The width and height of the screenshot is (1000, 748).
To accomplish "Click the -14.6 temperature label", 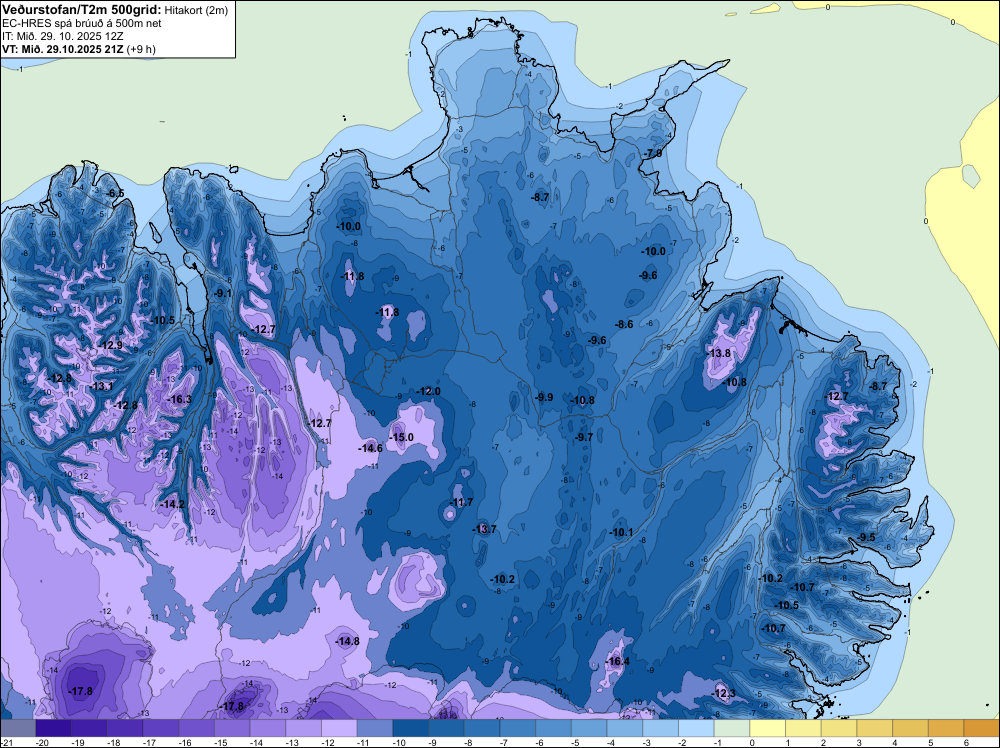I will 371,448.
